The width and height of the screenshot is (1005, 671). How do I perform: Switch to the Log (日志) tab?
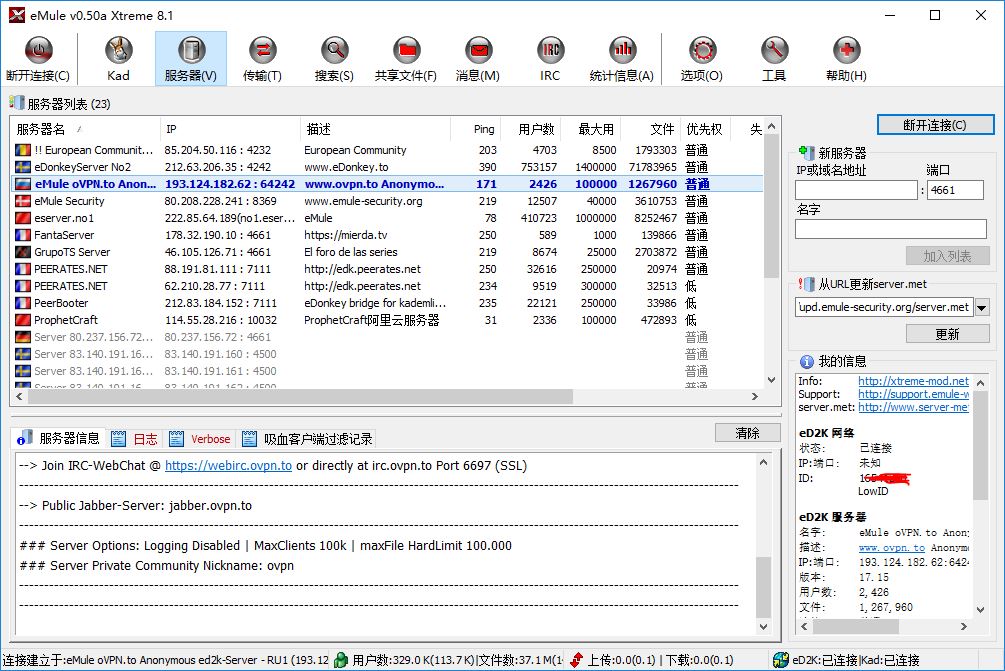pyautogui.click(x=135, y=439)
